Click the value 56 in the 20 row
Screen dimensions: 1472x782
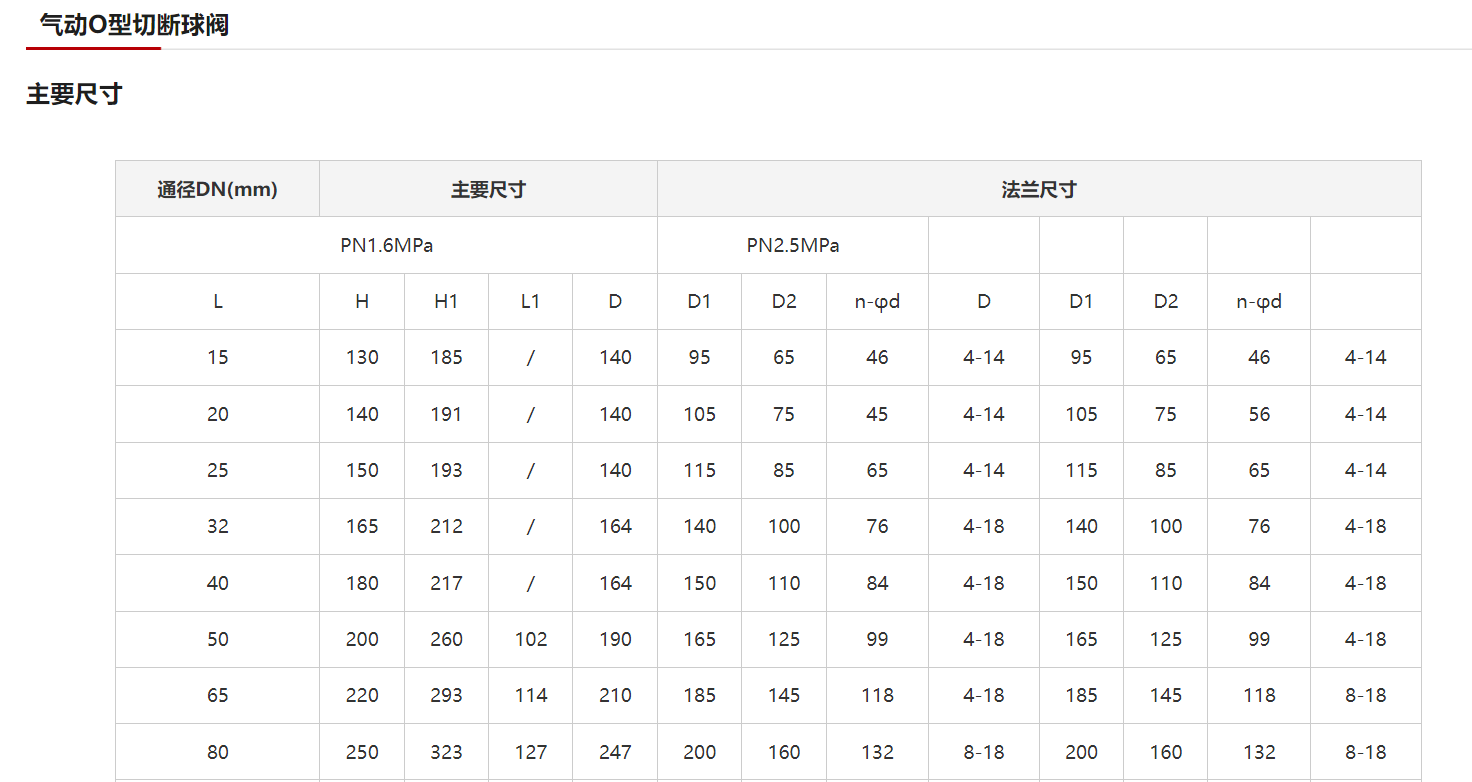pos(1259,414)
